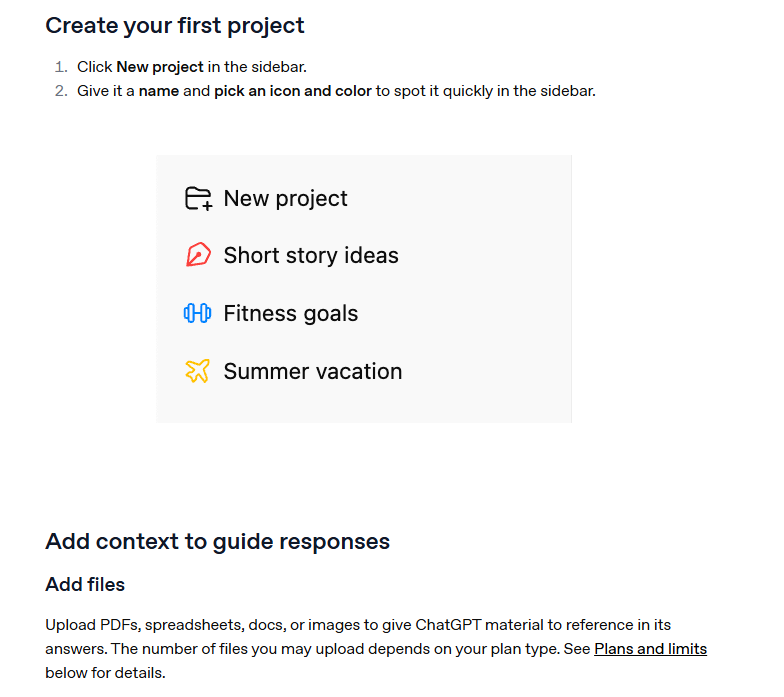Click the red pen icon for Short story ideas

198,254
